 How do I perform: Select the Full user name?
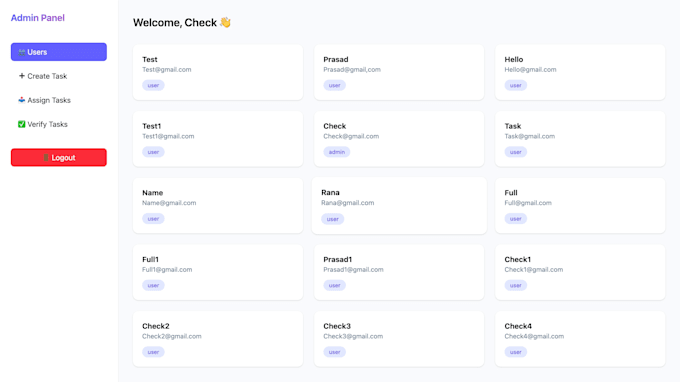point(511,193)
